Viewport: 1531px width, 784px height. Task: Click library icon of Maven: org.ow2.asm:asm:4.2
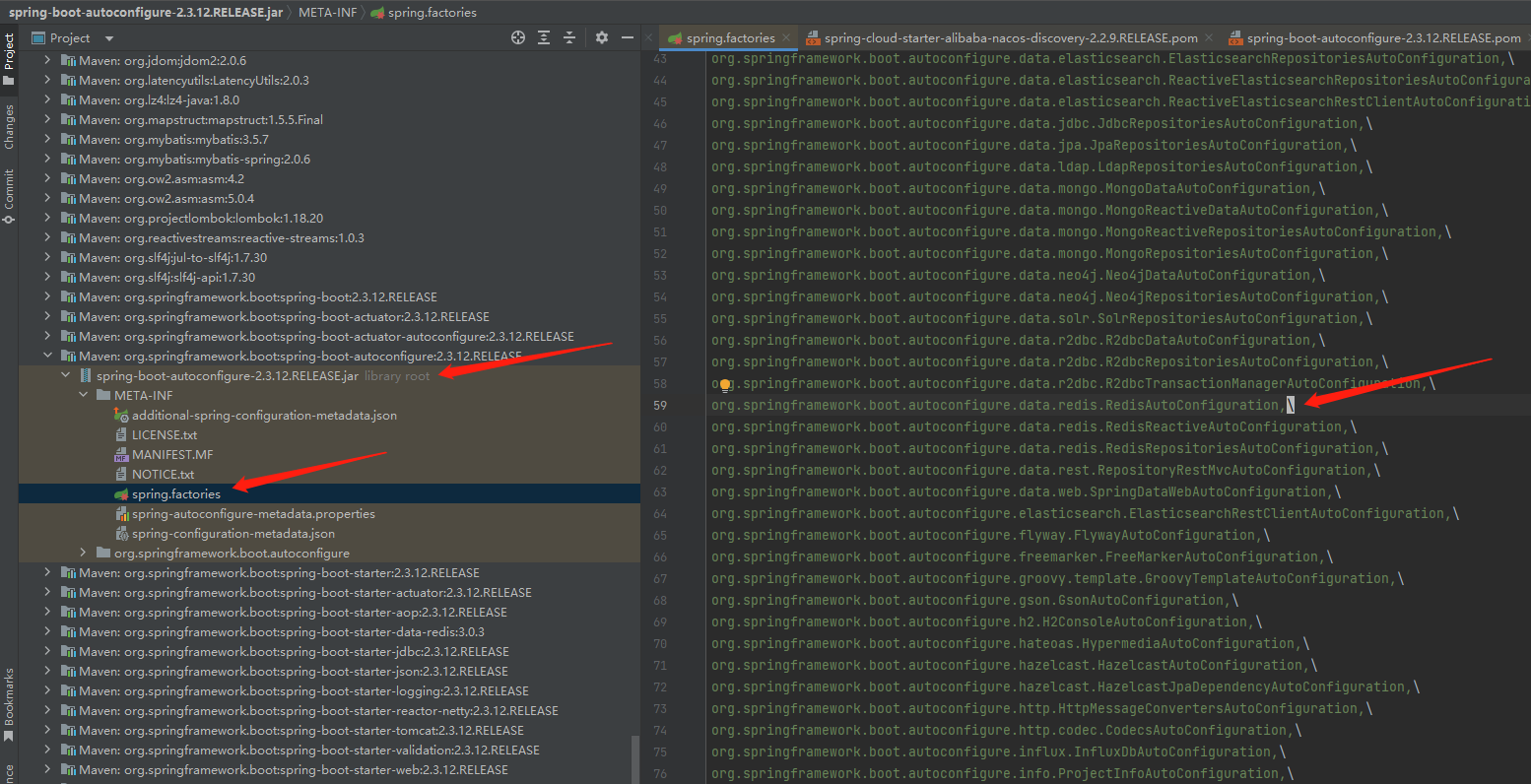click(68, 178)
